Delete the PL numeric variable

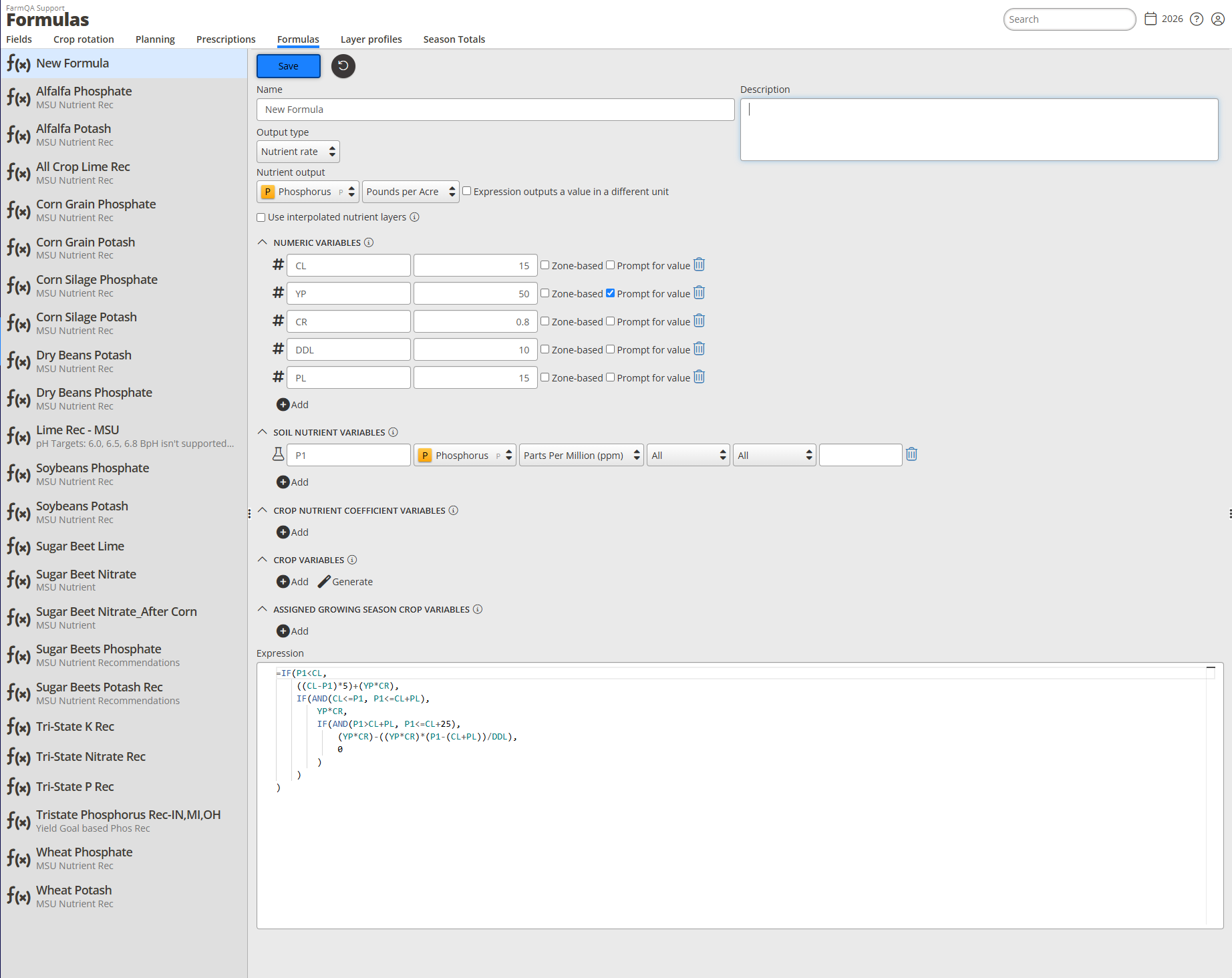(x=699, y=377)
